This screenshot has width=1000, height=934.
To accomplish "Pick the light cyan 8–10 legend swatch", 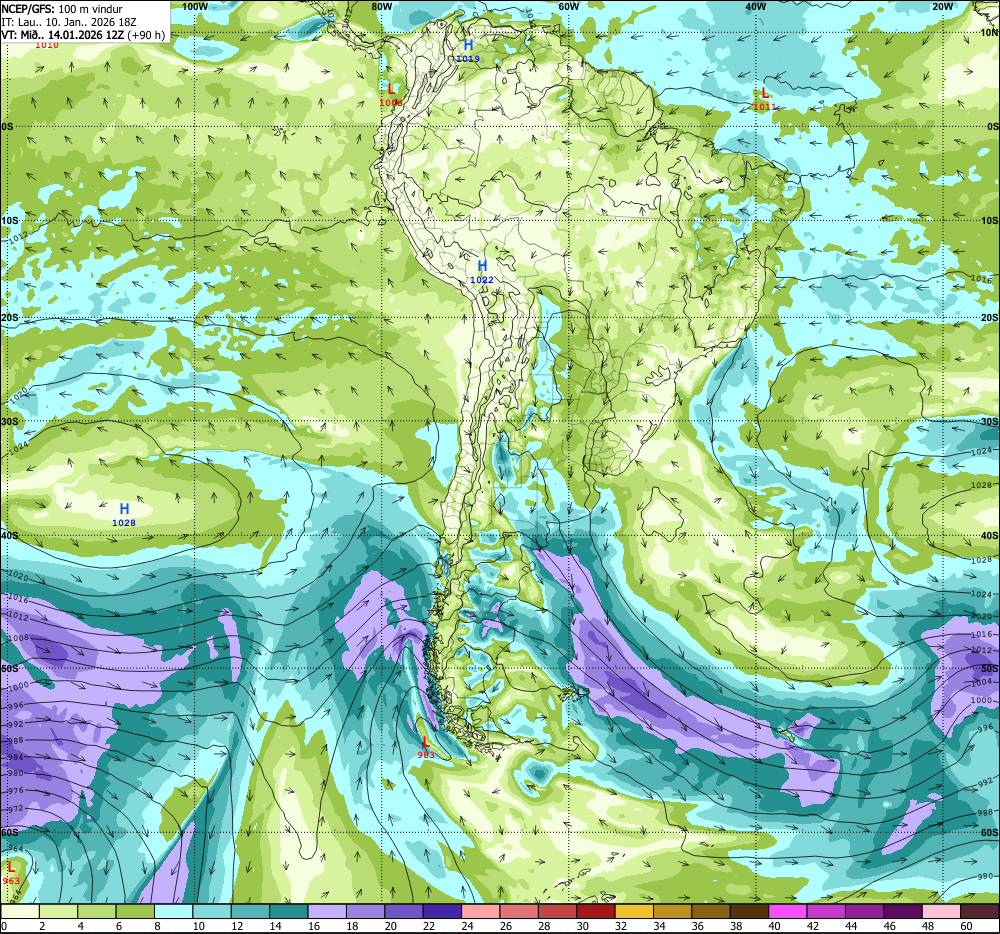I will [173, 911].
